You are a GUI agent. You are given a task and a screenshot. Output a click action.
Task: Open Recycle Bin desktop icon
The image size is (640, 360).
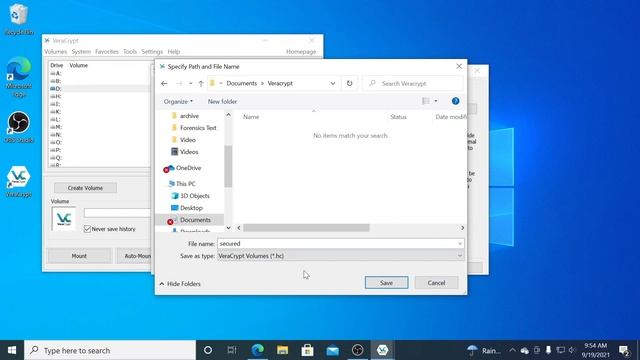pyautogui.click(x=18, y=19)
